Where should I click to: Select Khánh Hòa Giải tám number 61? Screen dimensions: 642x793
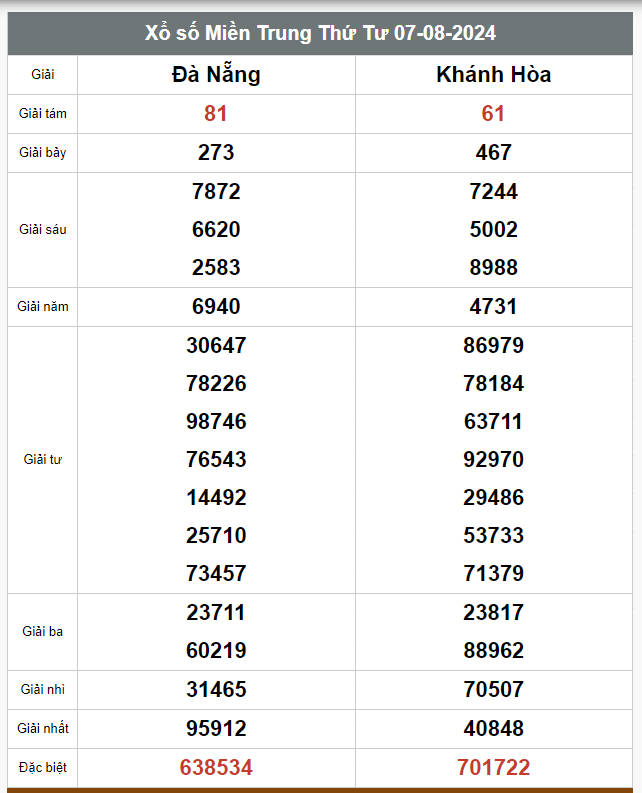pyautogui.click(x=493, y=113)
